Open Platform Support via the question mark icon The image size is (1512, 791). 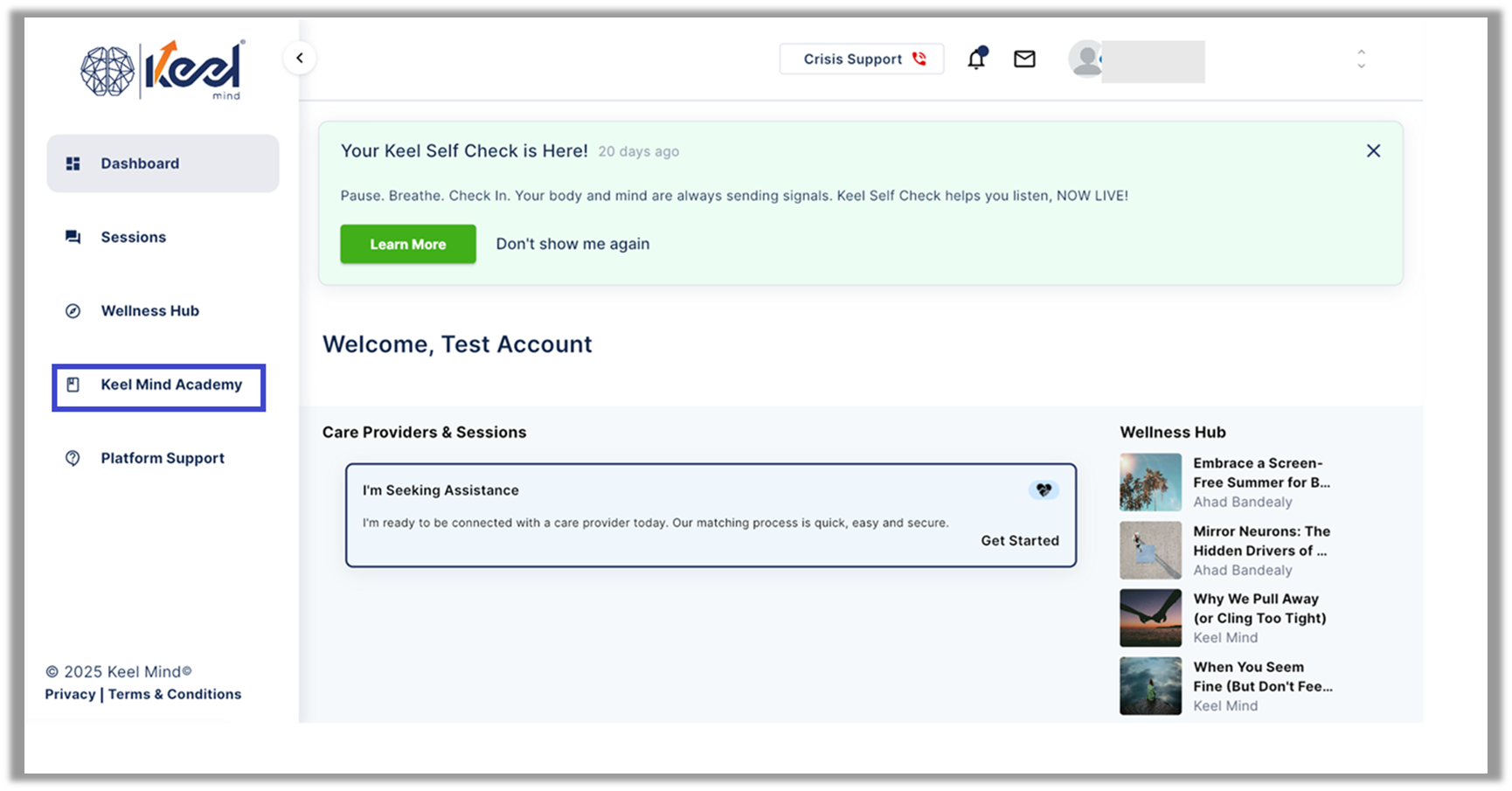(x=73, y=457)
